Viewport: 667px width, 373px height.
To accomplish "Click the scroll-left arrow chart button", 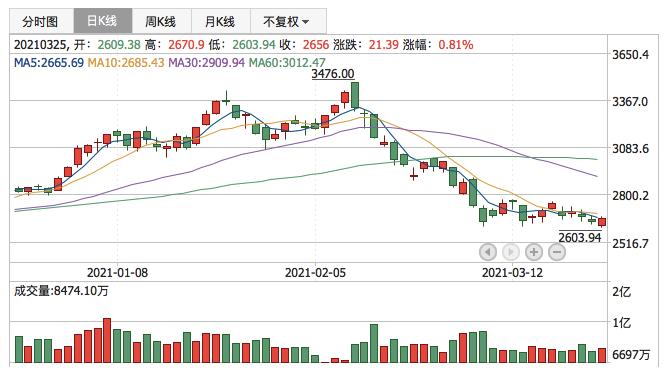I will [x=487, y=252].
